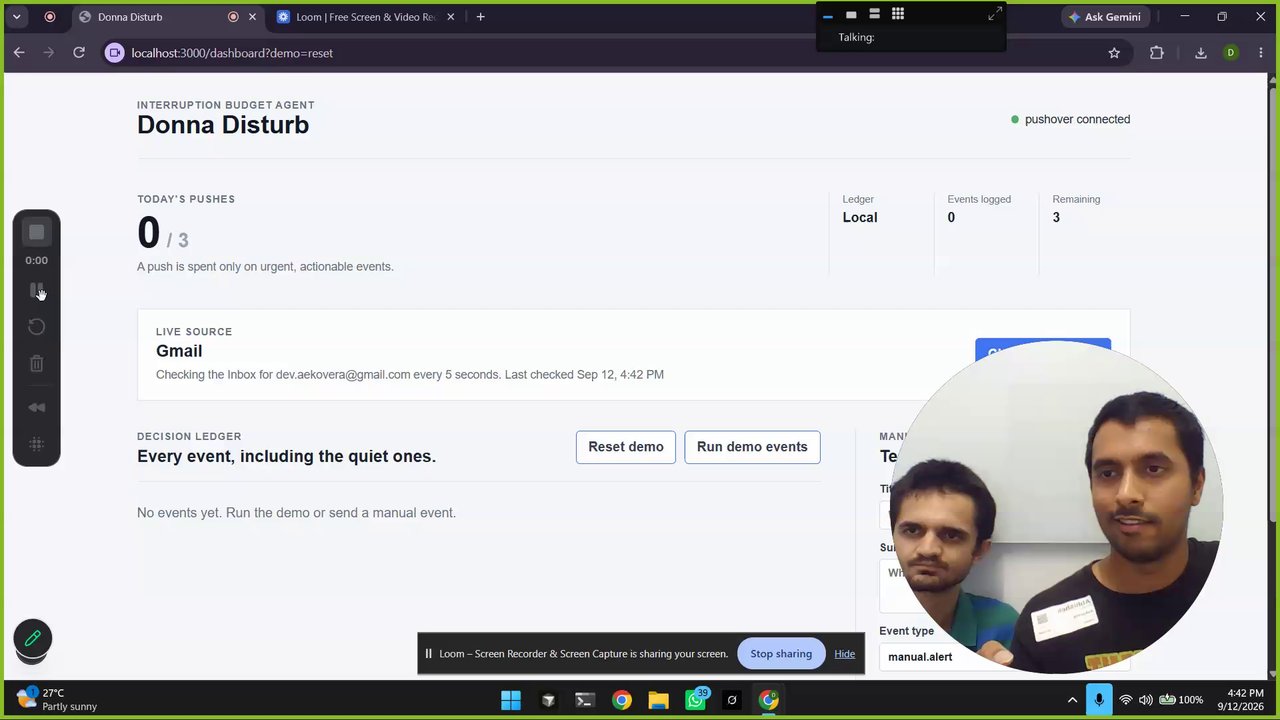Screen dimensions: 1280x720
Task: Click the Reset demo button
Action: point(626,447)
